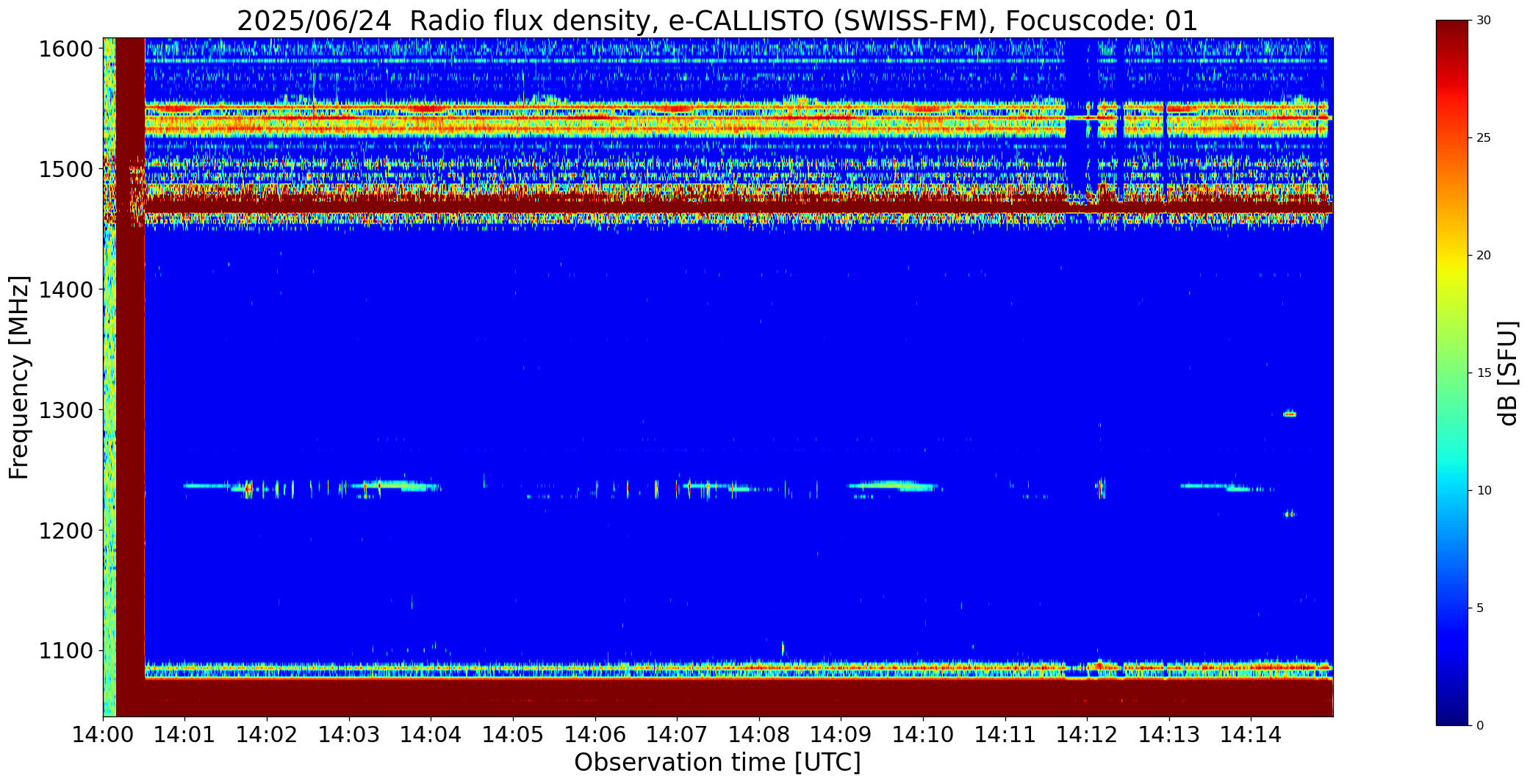Click the 14:11 time tick label
This screenshot has height=784, width=1530.
tap(1005, 735)
